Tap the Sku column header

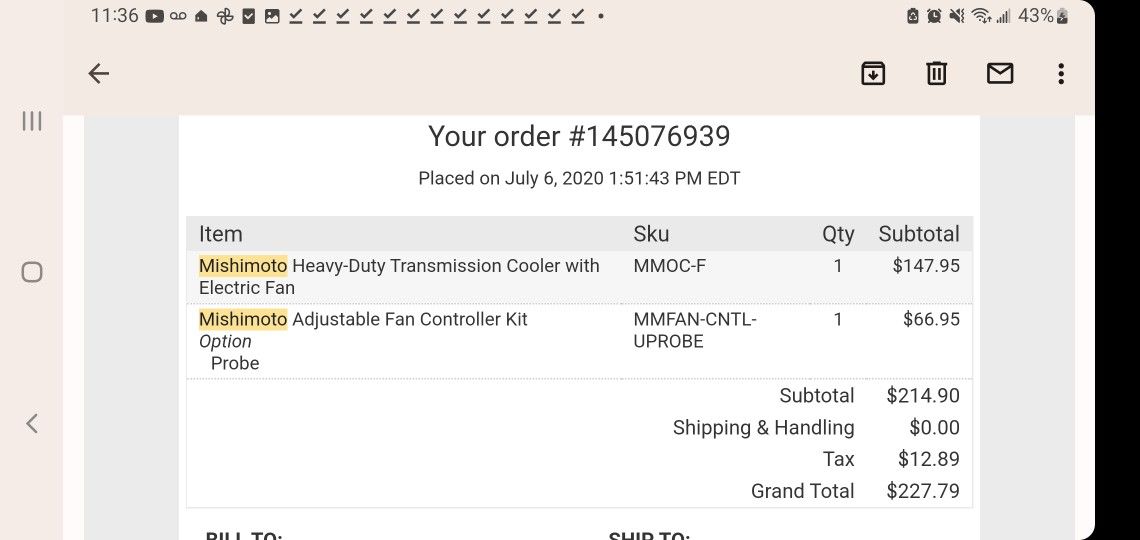point(651,234)
